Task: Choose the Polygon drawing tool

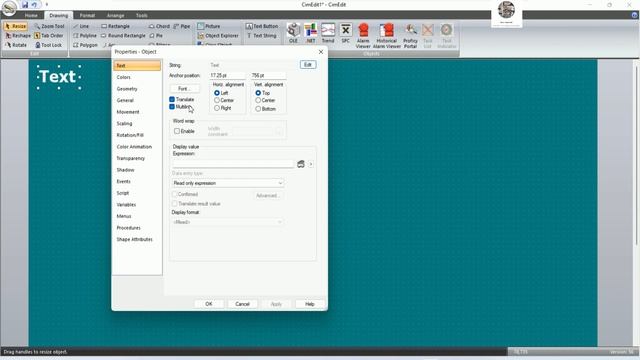Action: (x=85, y=45)
